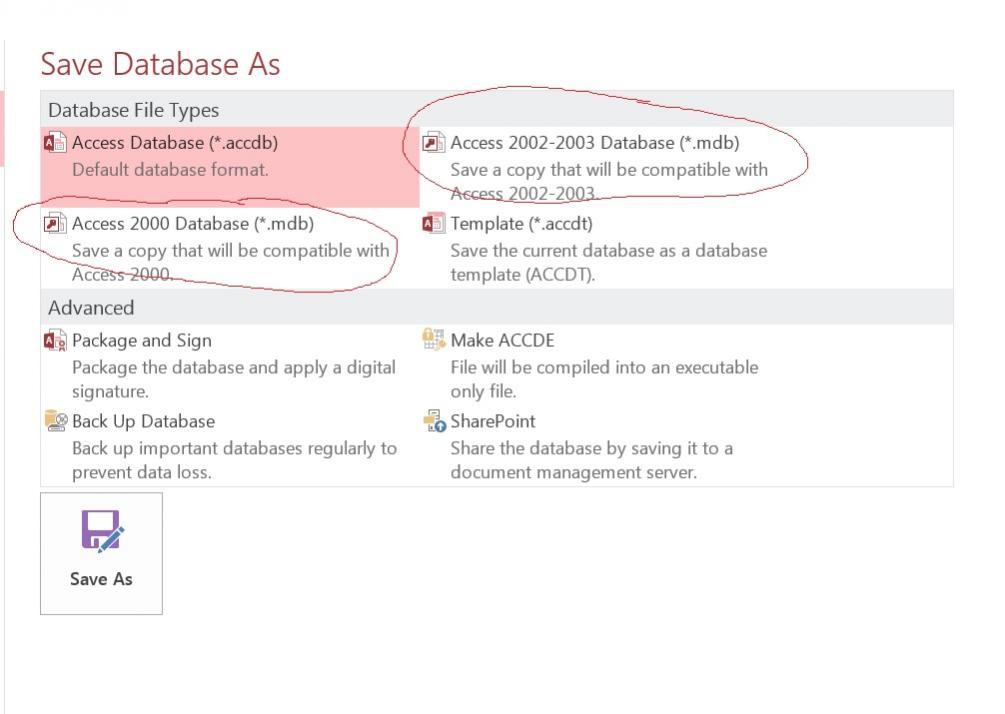Choose Access 2002-2003 Database (*.mdb) format
Viewport: 1005px width, 714px height.
(x=609, y=167)
